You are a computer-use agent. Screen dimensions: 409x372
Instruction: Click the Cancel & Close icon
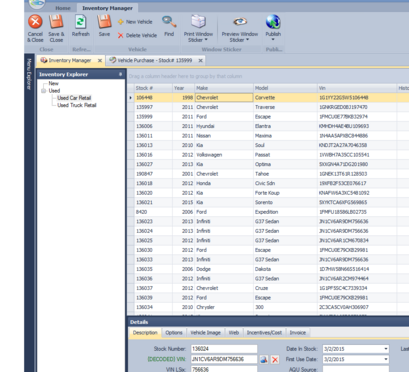tap(35, 22)
